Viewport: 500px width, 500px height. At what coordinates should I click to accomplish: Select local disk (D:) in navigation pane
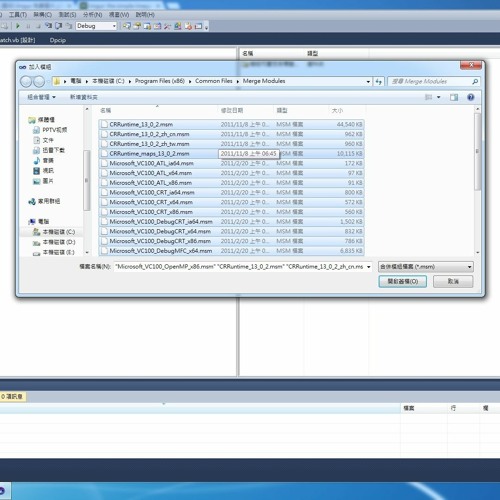(x=54, y=242)
